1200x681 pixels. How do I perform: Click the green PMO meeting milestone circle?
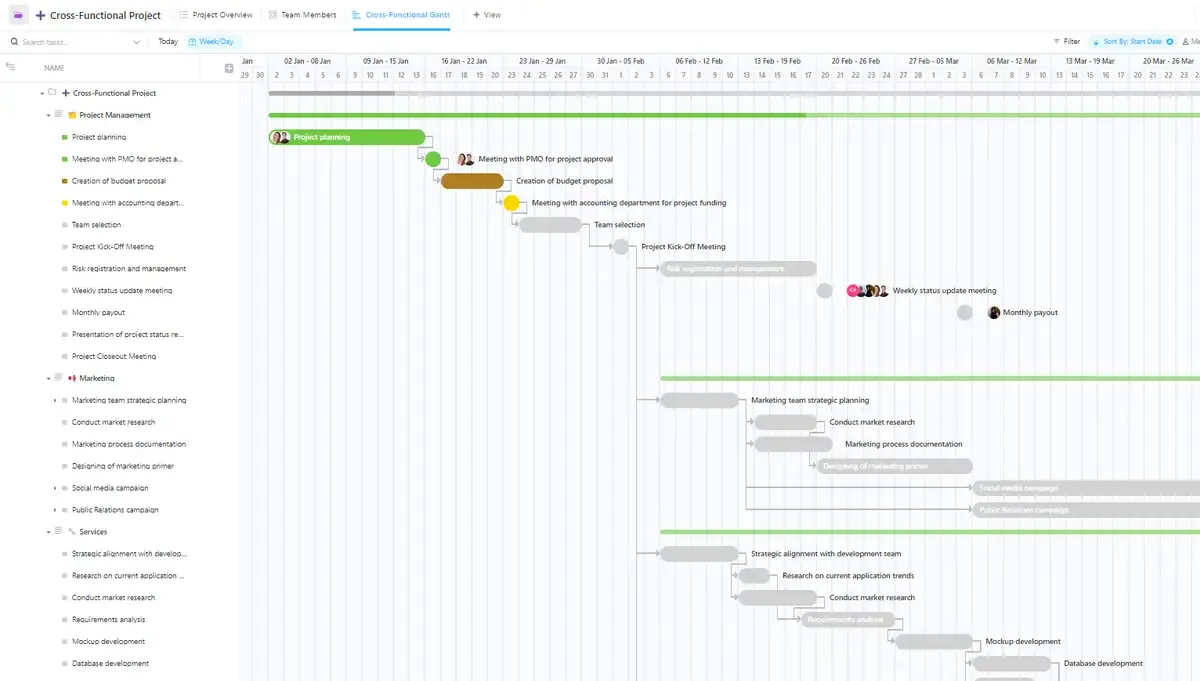(433, 159)
